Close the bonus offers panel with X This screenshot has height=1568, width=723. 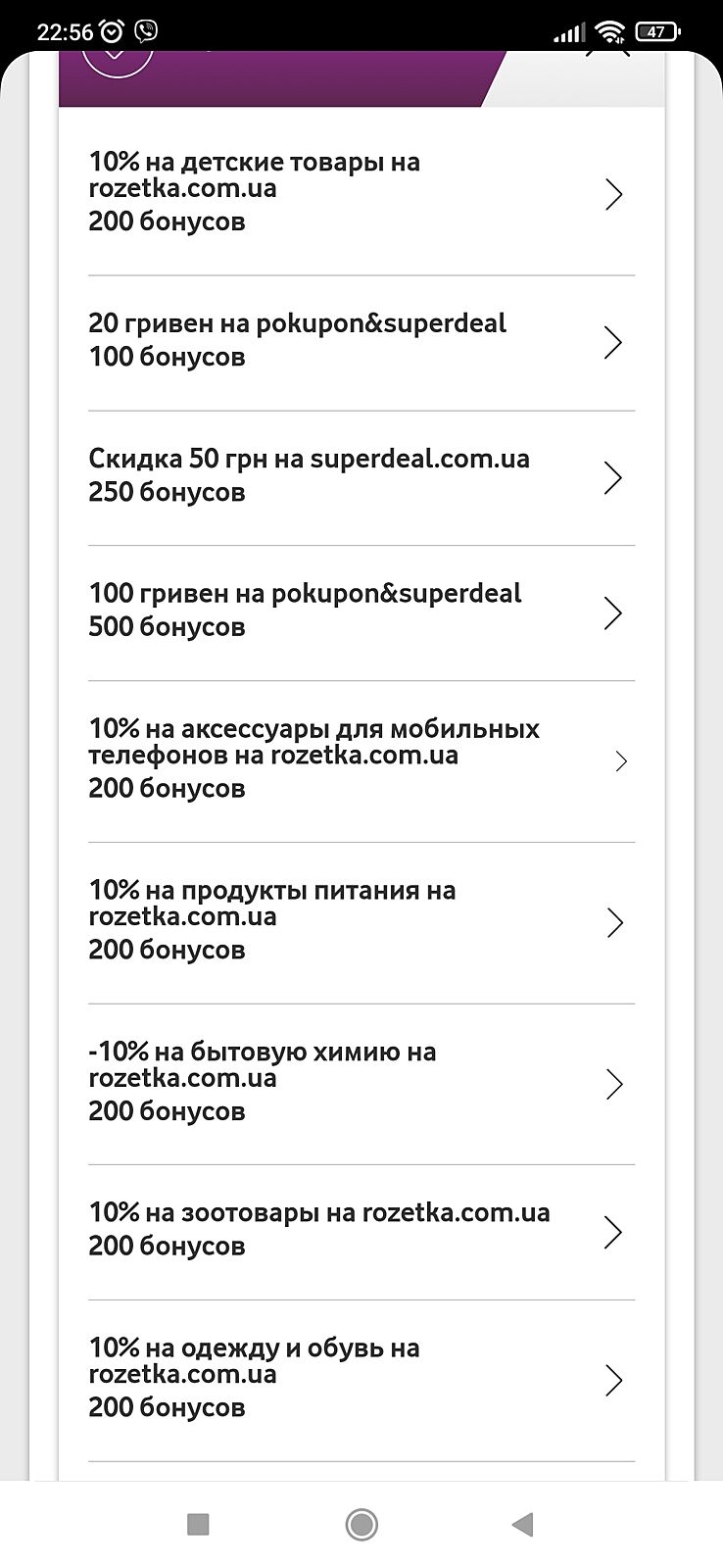[607, 51]
